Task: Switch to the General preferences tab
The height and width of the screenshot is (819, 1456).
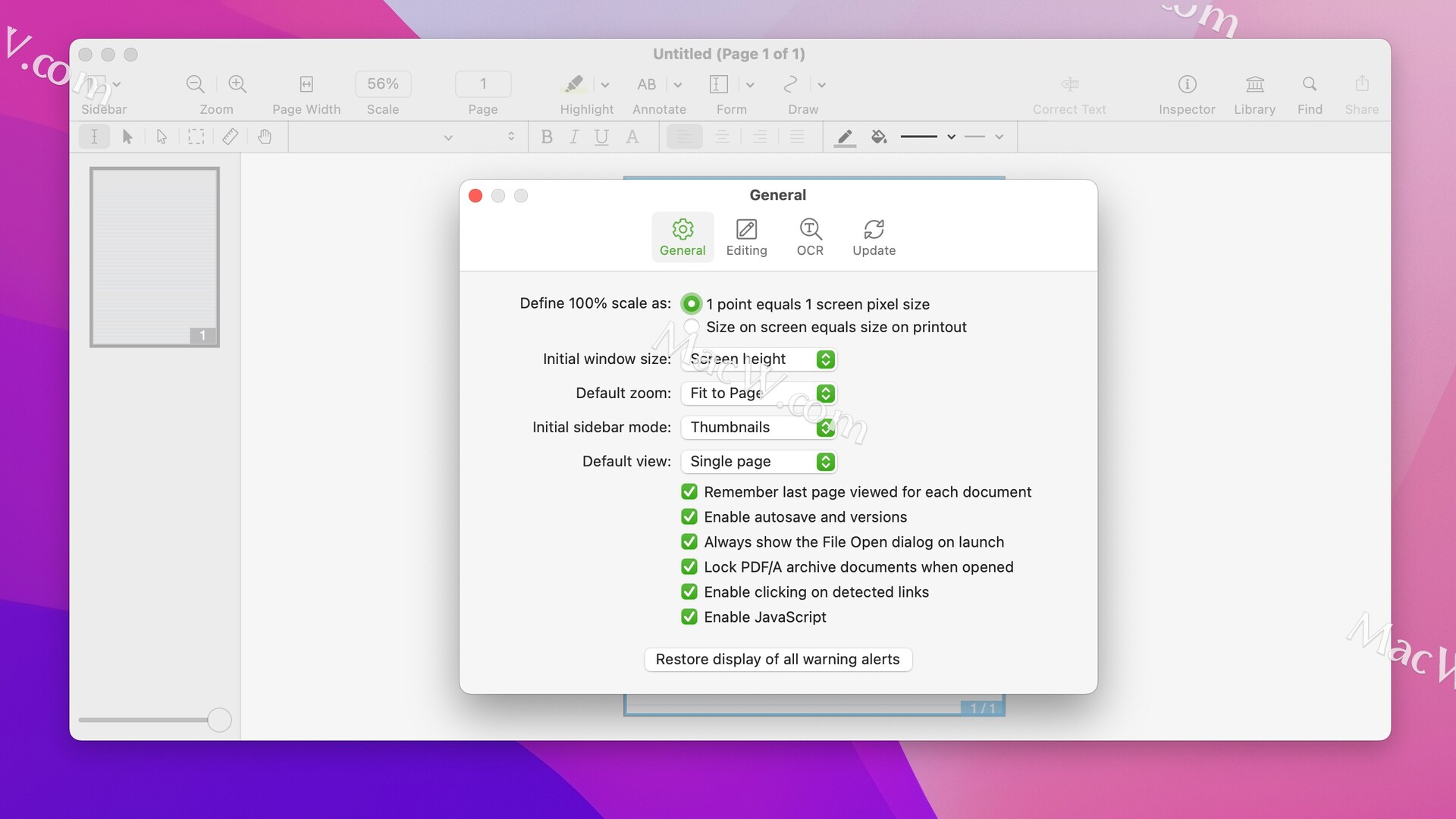Action: point(682,237)
